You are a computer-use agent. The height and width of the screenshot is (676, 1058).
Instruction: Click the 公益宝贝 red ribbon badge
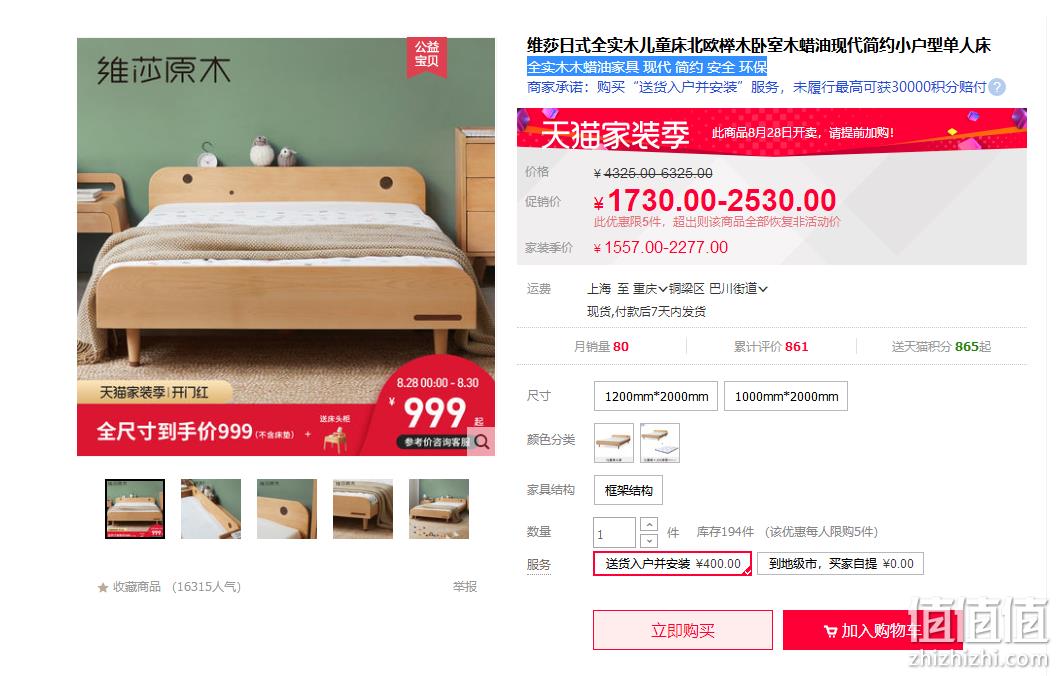pos(426,55)
